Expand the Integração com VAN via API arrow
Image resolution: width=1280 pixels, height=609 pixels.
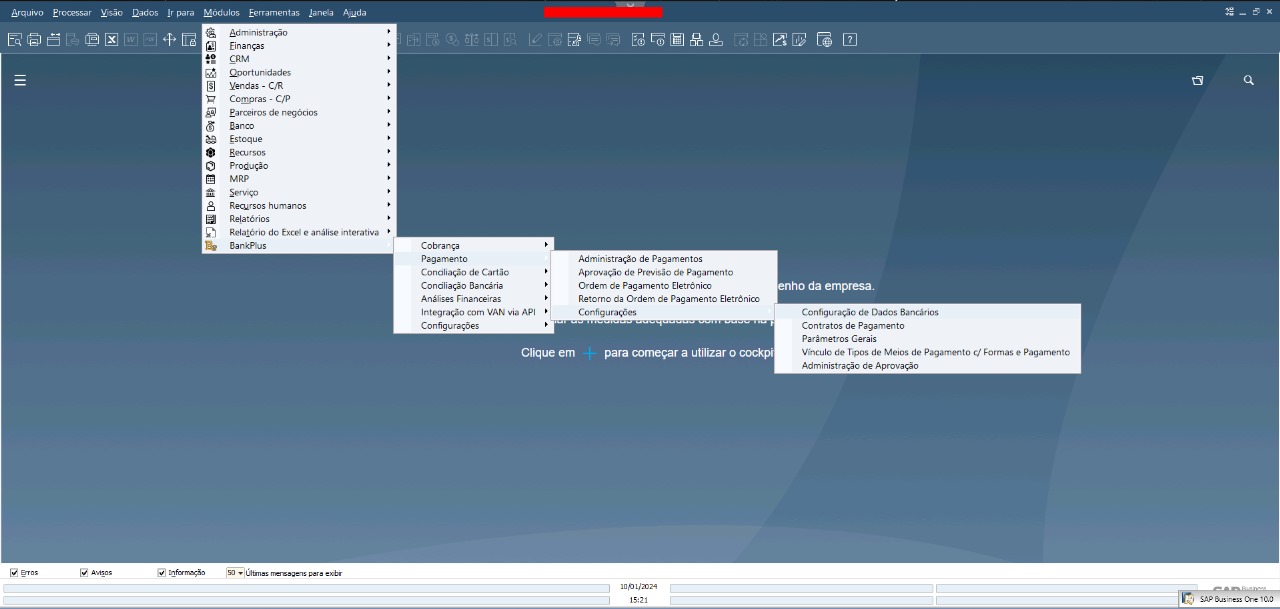546,312
